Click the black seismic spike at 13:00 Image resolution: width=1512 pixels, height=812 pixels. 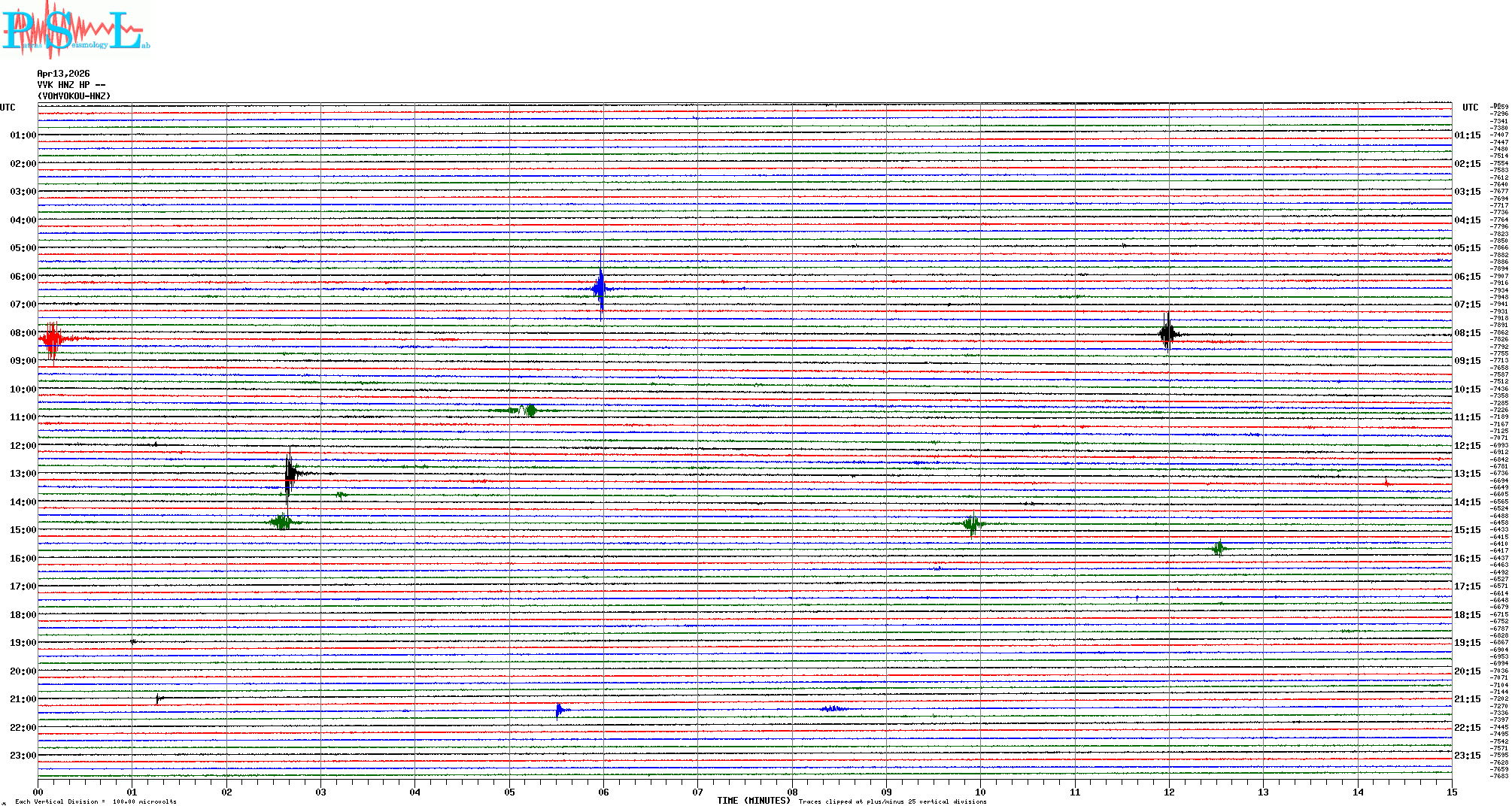[290, 473]
